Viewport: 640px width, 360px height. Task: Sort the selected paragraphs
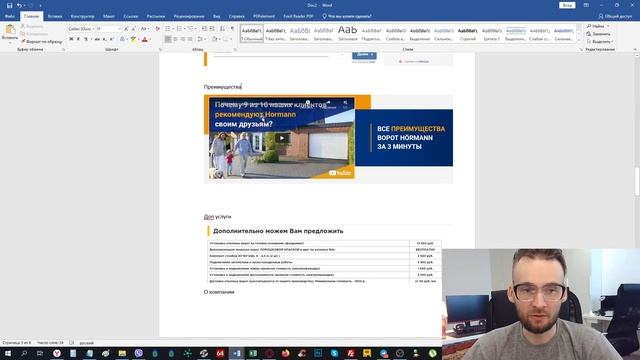222,29
